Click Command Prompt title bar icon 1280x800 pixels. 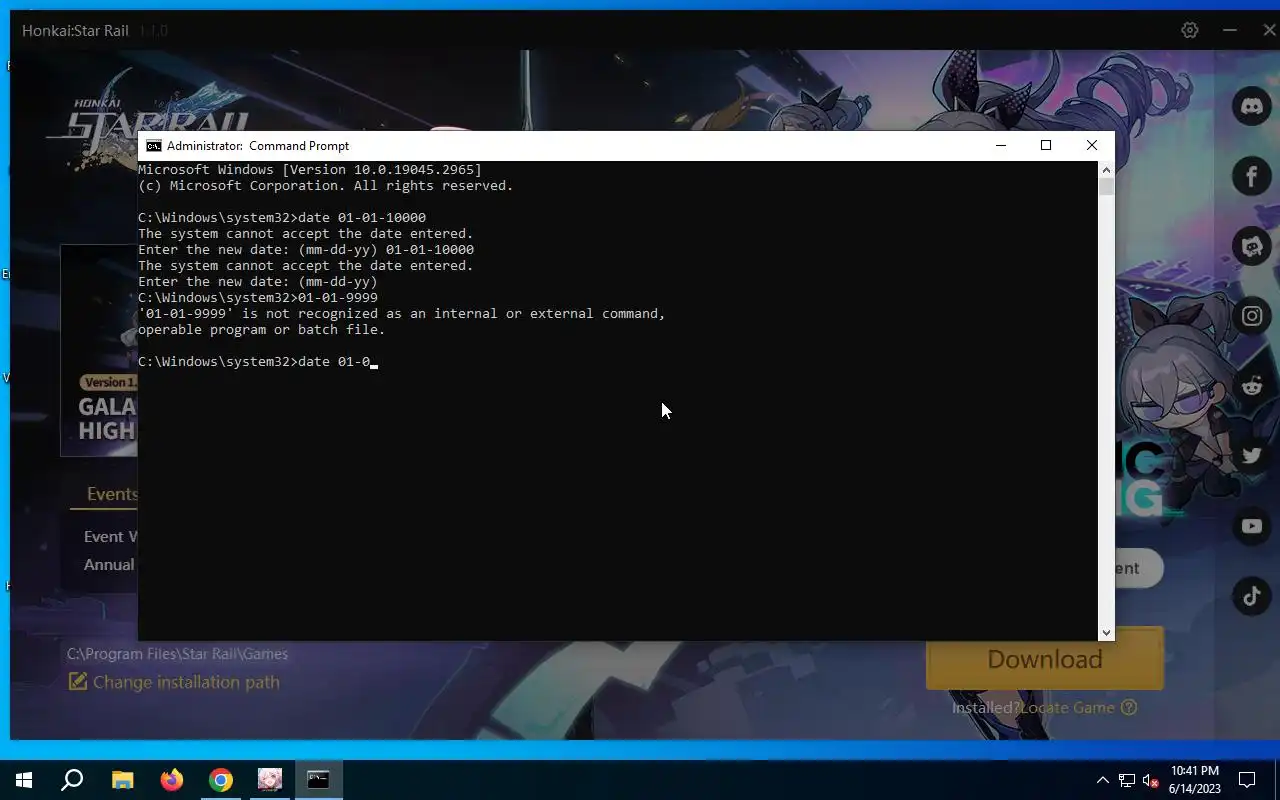(x=153, y=146)
